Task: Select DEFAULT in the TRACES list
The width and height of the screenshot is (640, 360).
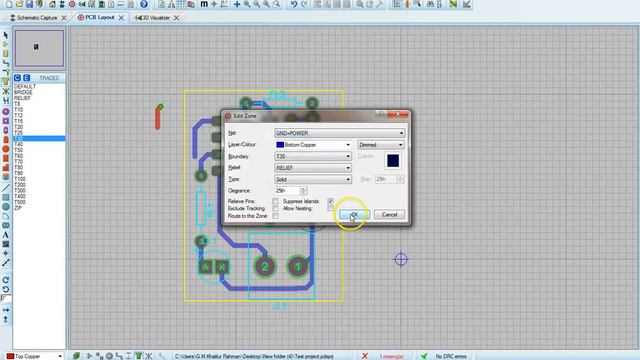Action: [x=25, y=87]
